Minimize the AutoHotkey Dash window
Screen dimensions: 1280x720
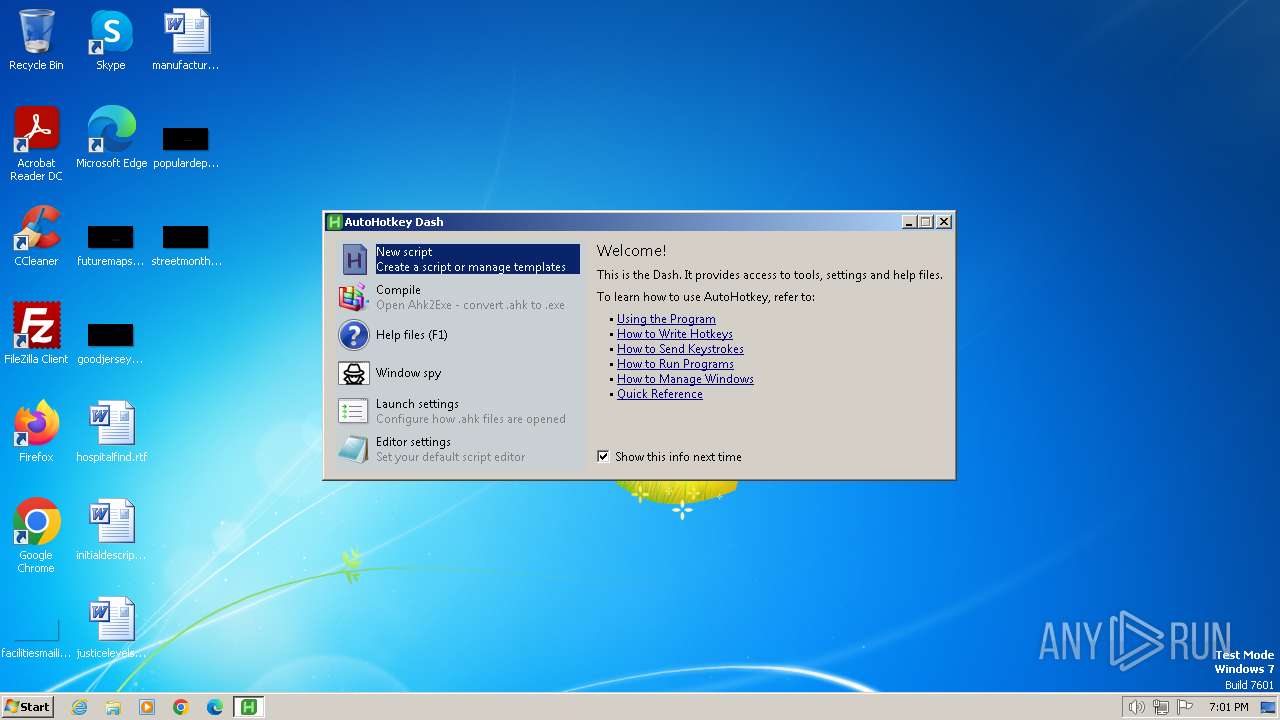pyautogui.click(x=908, y=222)
